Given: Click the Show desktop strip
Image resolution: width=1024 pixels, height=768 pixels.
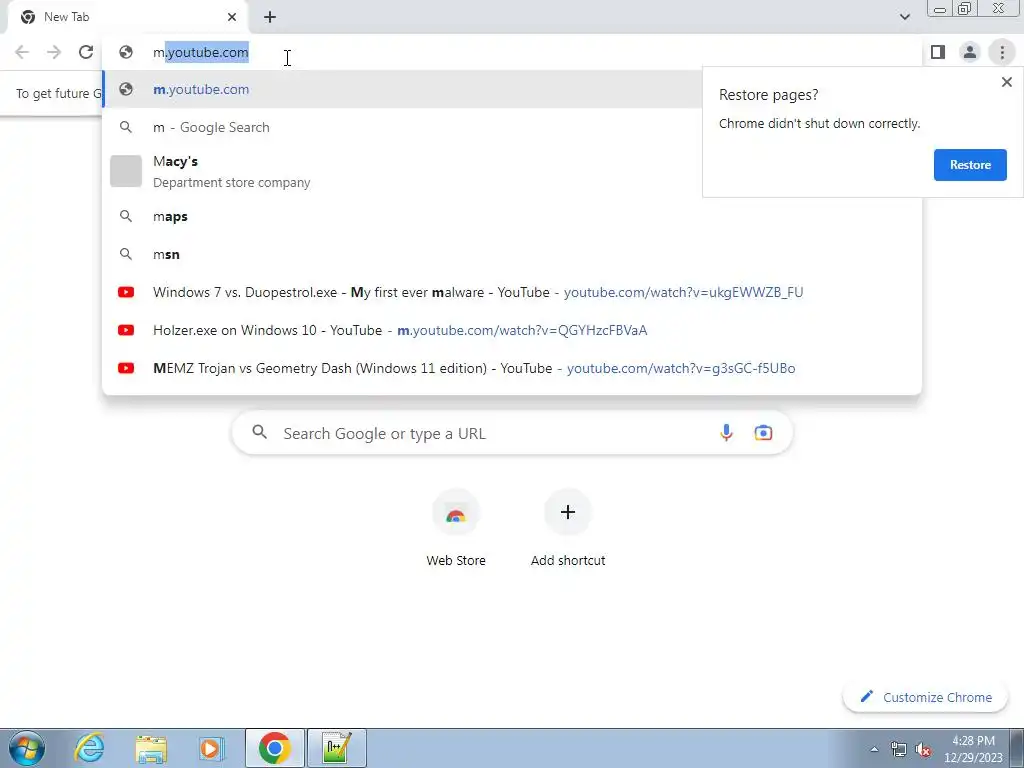Looking at the screenshot, I should coord(1017,748).
